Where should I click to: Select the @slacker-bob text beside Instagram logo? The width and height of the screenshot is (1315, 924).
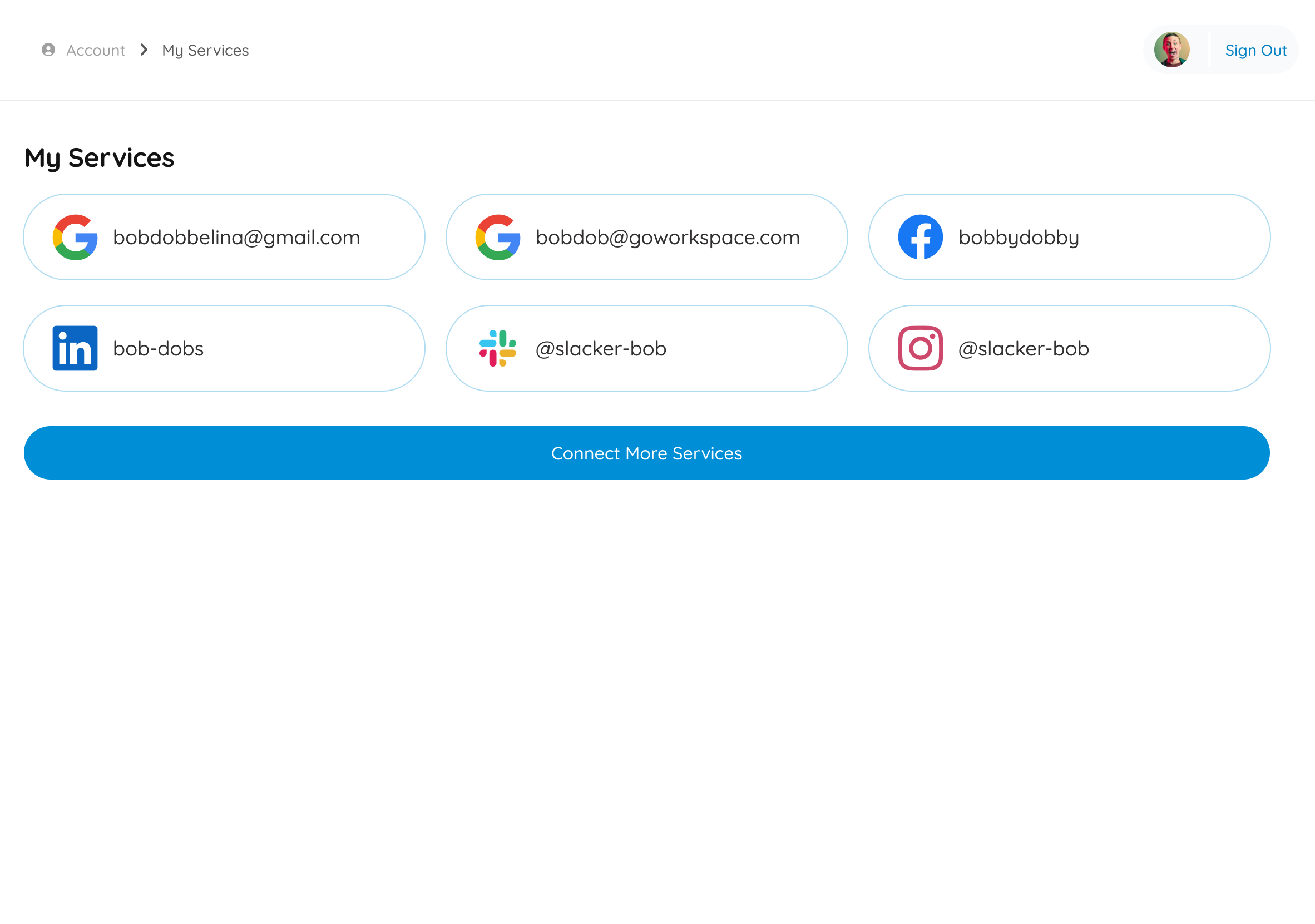pos(1024,348)
